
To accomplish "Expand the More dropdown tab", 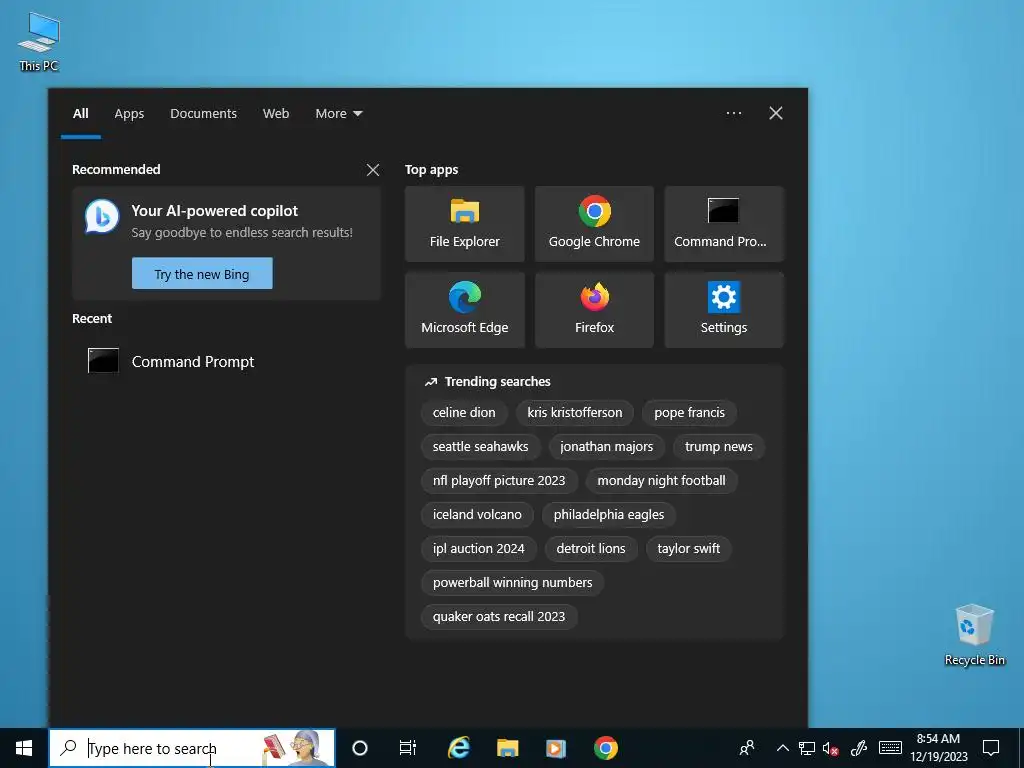I will tap(338, 114).
